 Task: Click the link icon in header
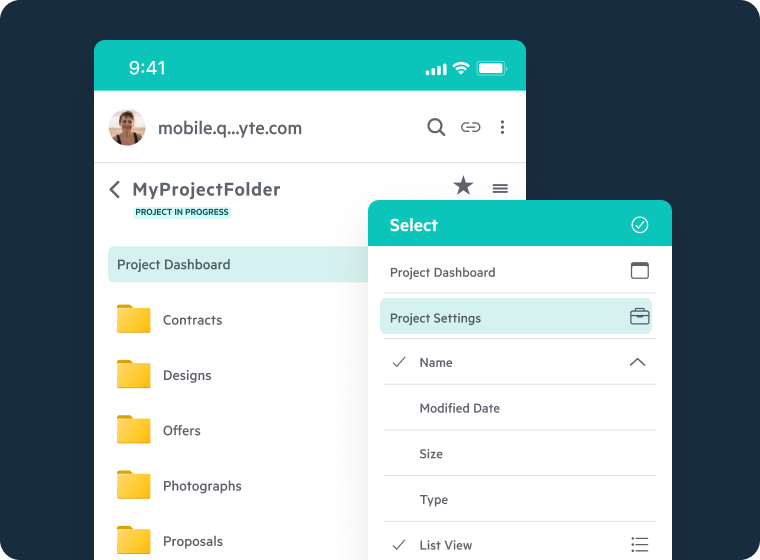click(470, 127)
